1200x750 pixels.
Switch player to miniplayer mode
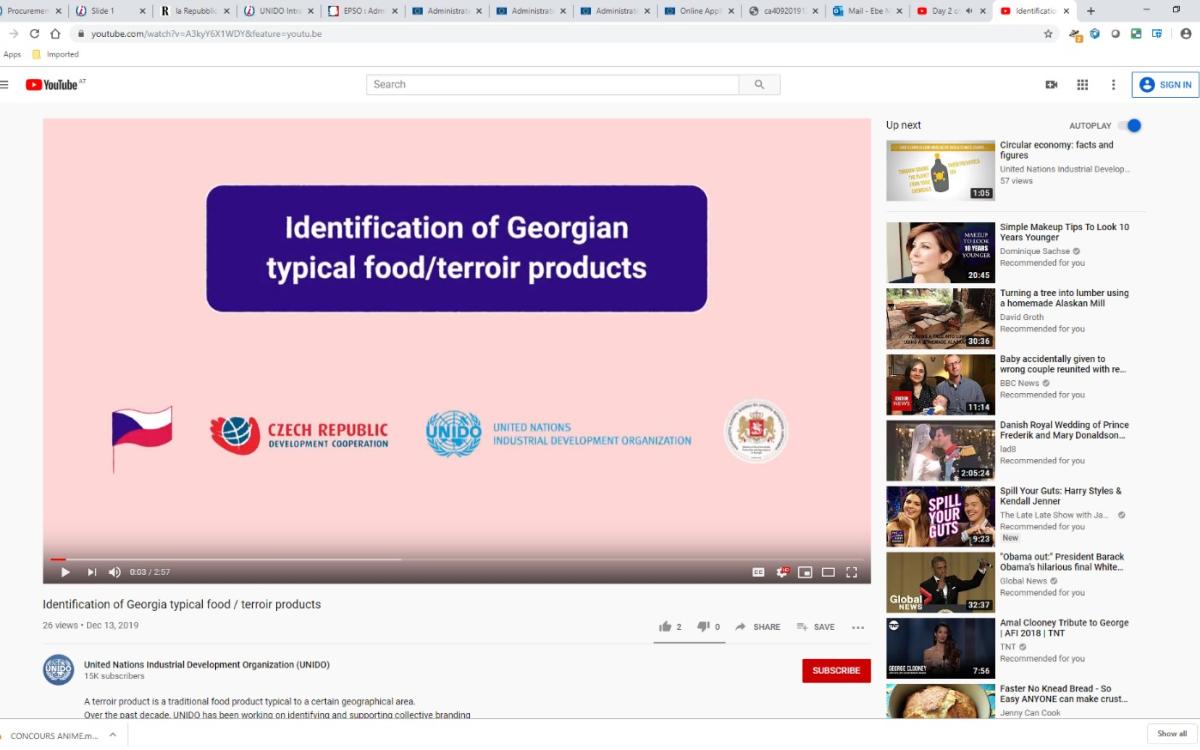(805, 572)
